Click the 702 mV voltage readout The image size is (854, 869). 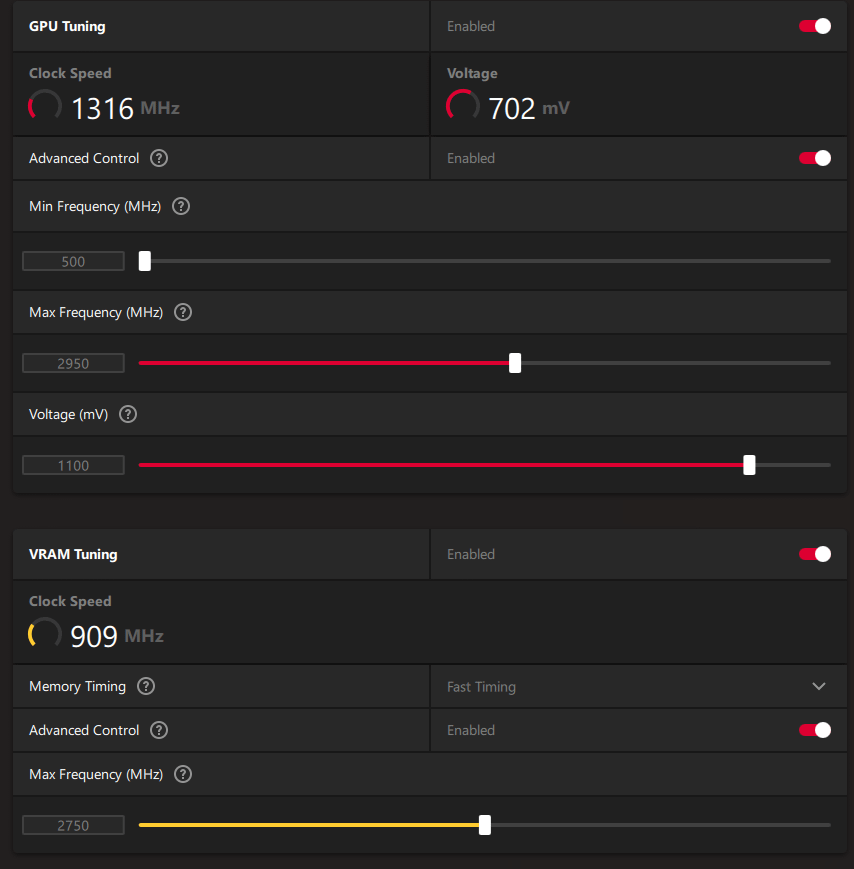coord(529,108)
